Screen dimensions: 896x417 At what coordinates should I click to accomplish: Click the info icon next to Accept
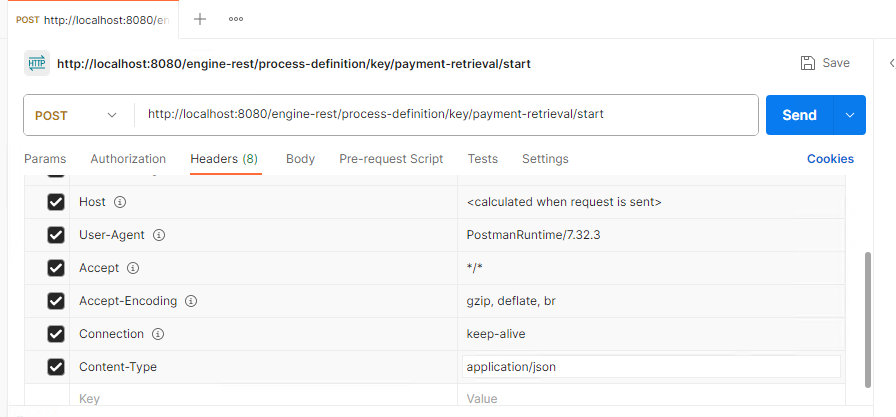coord(133,268)
